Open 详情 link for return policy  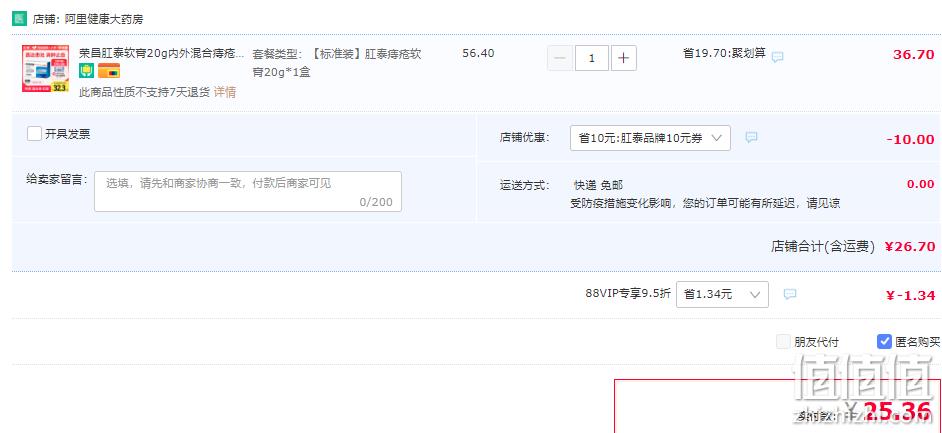pos(225,92)
